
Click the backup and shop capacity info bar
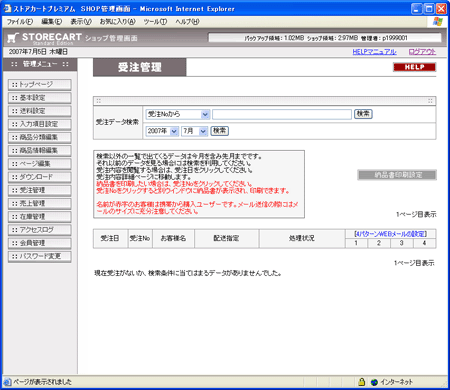325,38
